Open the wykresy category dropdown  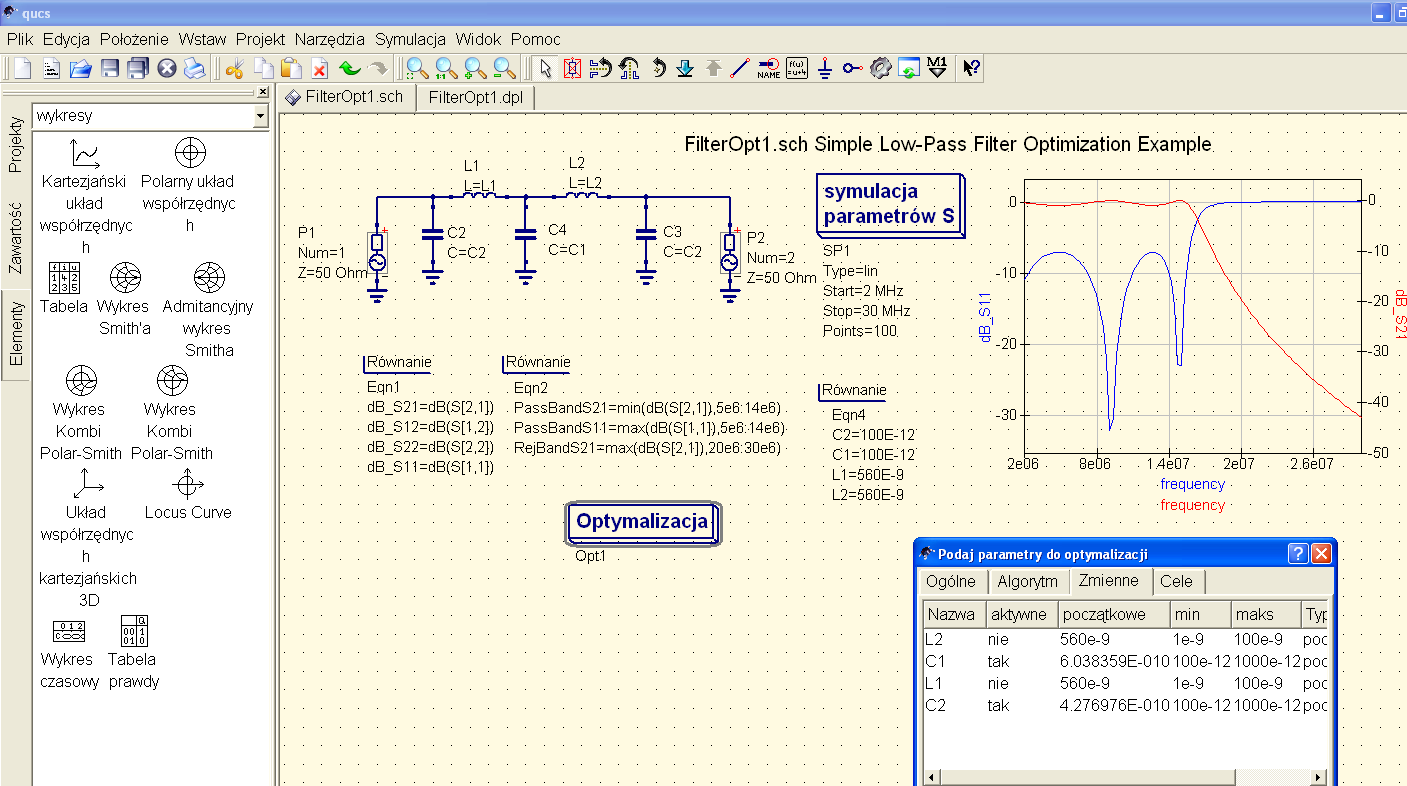(260, 117)
